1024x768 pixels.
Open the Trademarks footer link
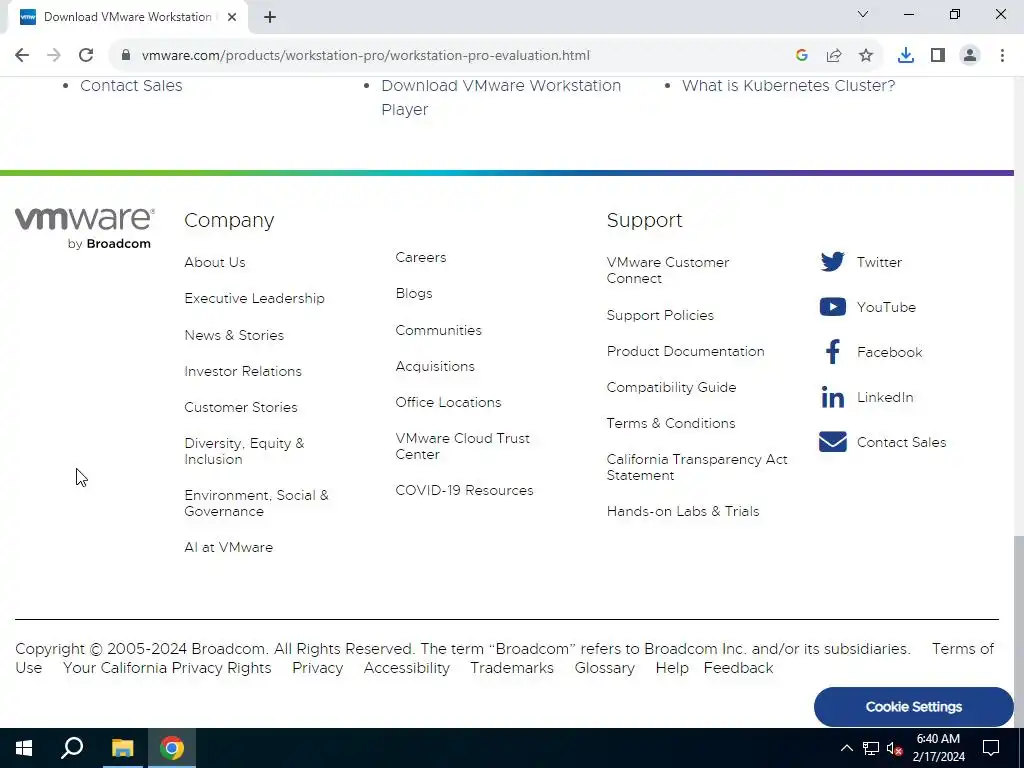[x=512, y=668]
